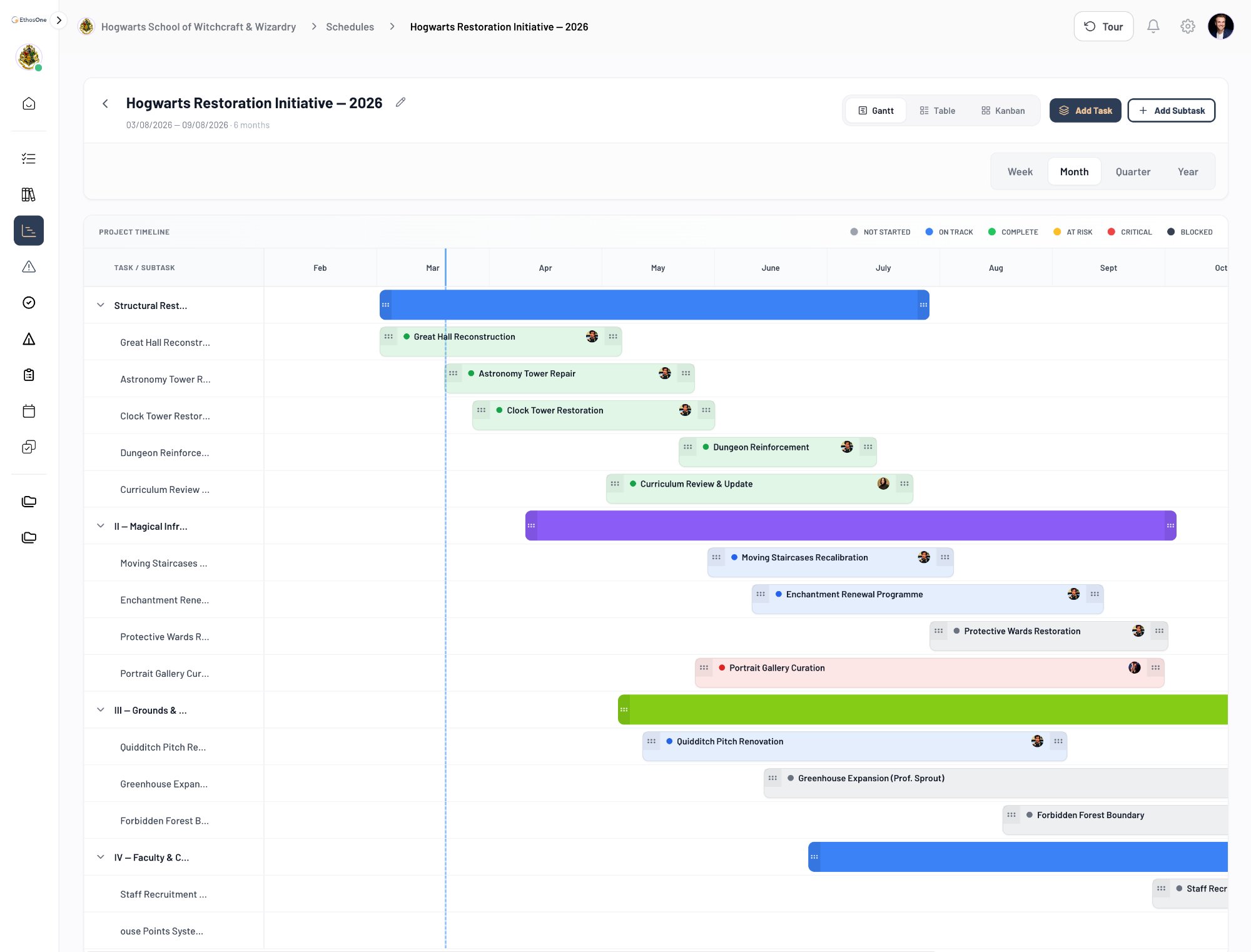Image resolution: width=1251 pixels, height=952 pixels.
Task: Click the green Grounds summary bar
Action: [923, 709]
